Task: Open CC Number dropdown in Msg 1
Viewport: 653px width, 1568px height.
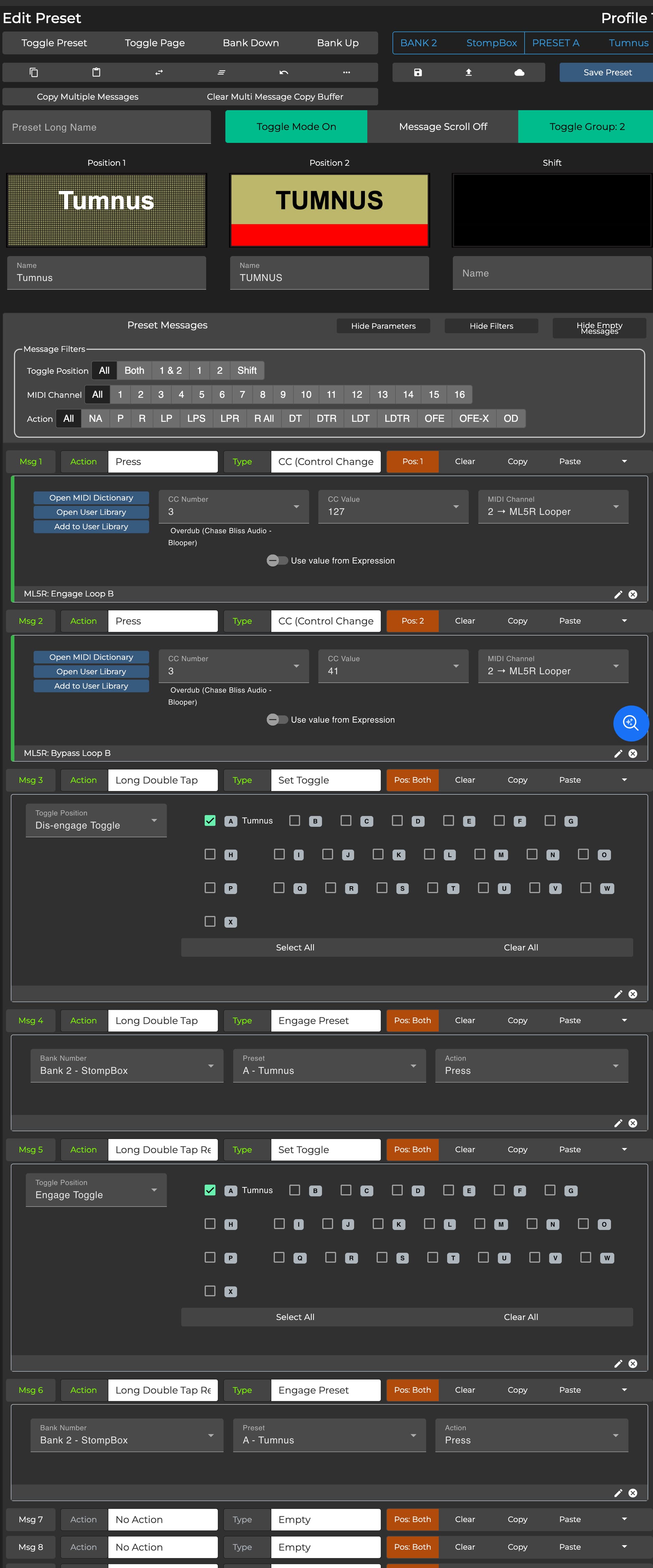Action: 234,507
